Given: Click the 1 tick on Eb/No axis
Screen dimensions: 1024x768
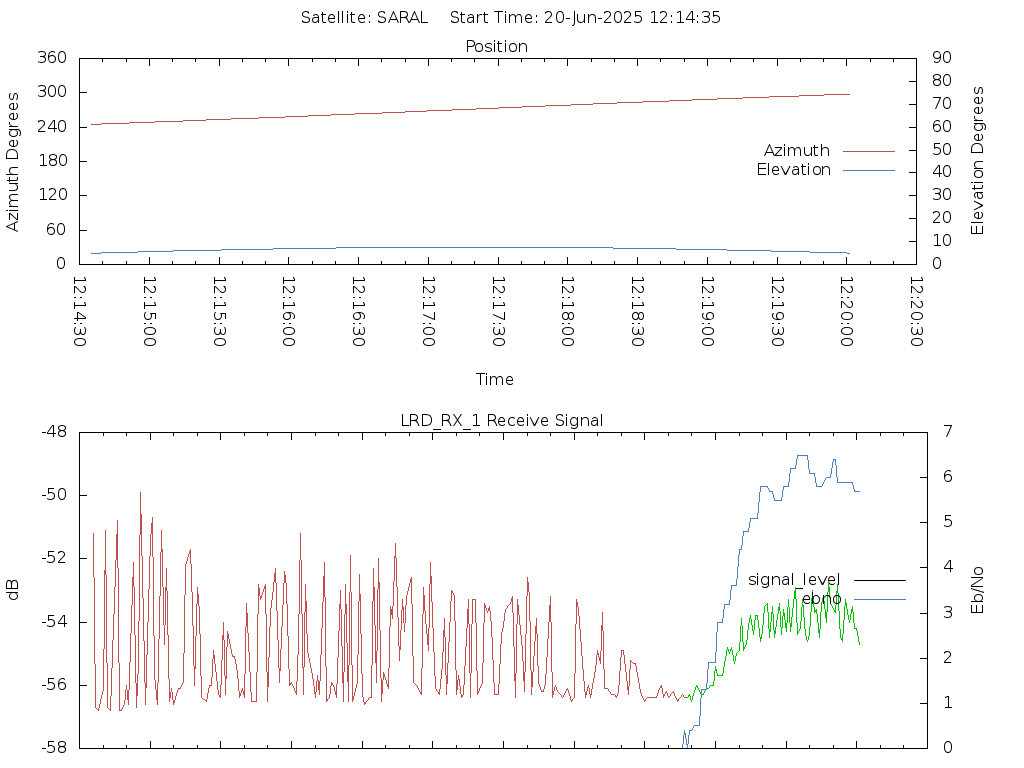Looking at the screenshot, I should pyautogui.click(x=948, y=703).
